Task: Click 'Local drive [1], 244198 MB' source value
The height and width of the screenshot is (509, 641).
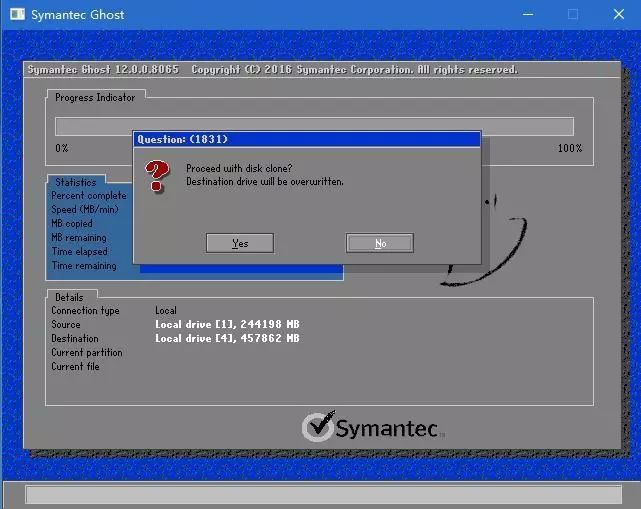Action: 227,324
